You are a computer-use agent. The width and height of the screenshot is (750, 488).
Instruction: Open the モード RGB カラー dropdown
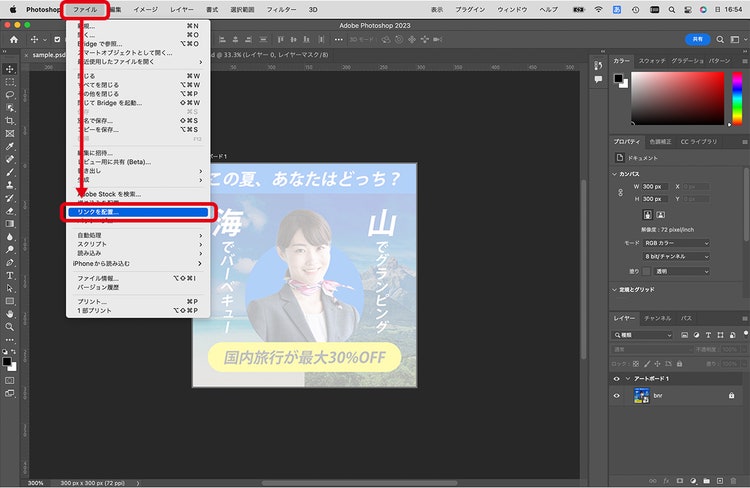tap(676, 243)
